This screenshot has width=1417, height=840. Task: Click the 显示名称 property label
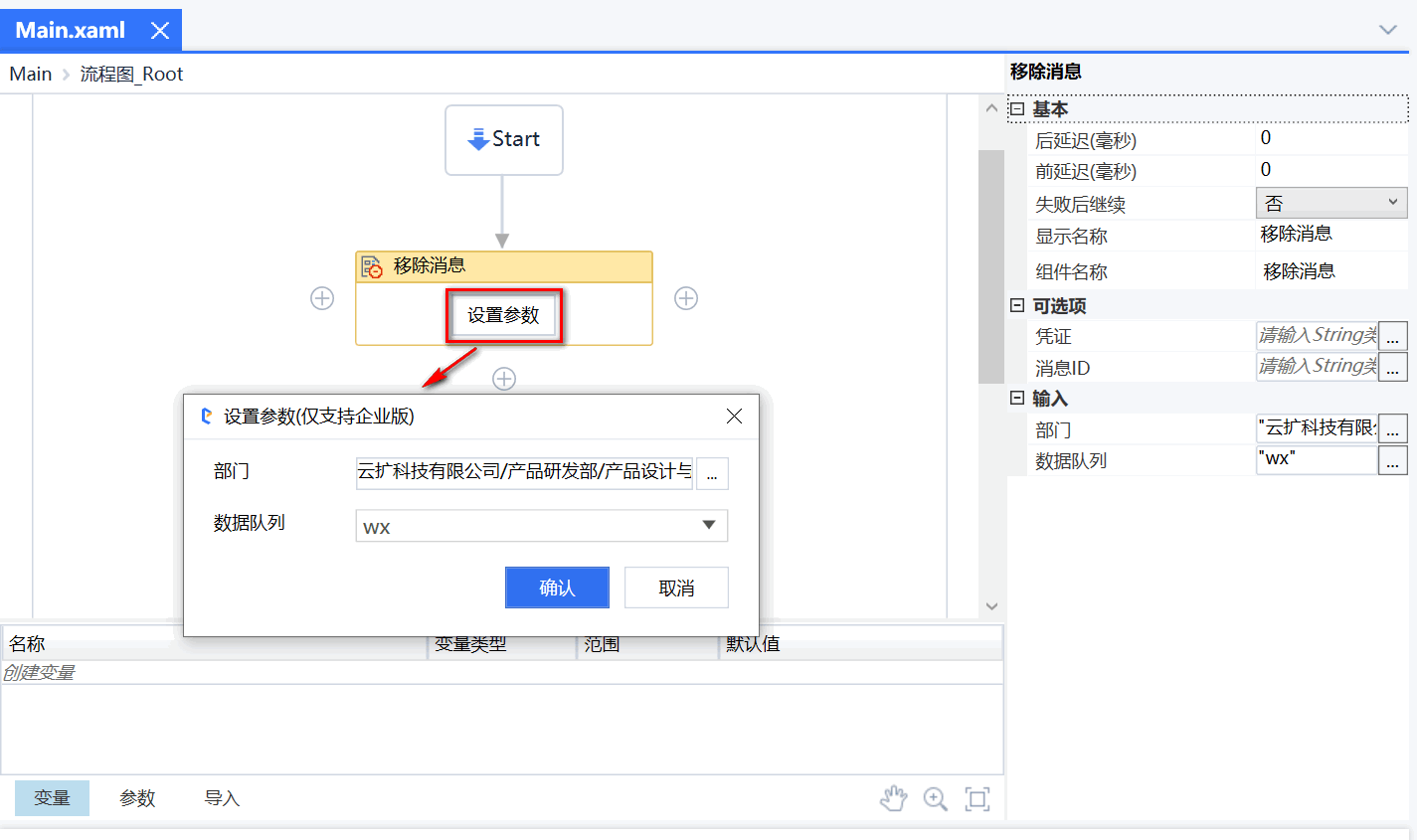(1072, 237)
